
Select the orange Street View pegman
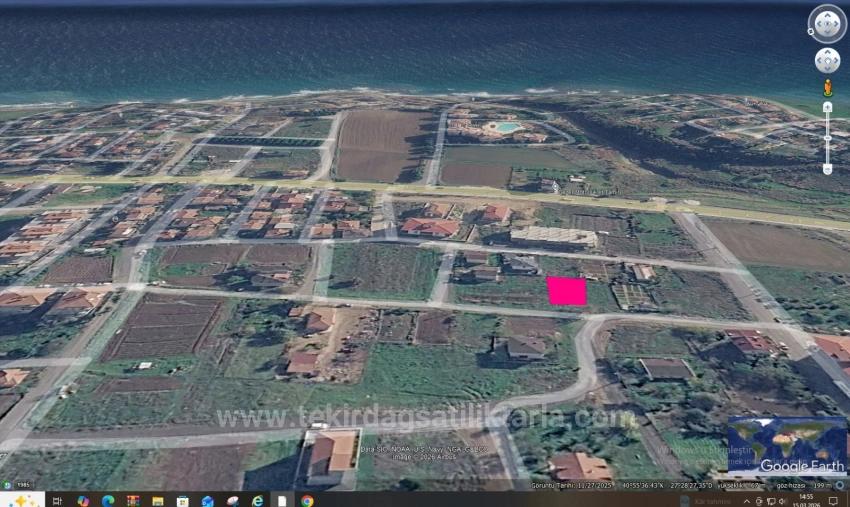[827, 88]
